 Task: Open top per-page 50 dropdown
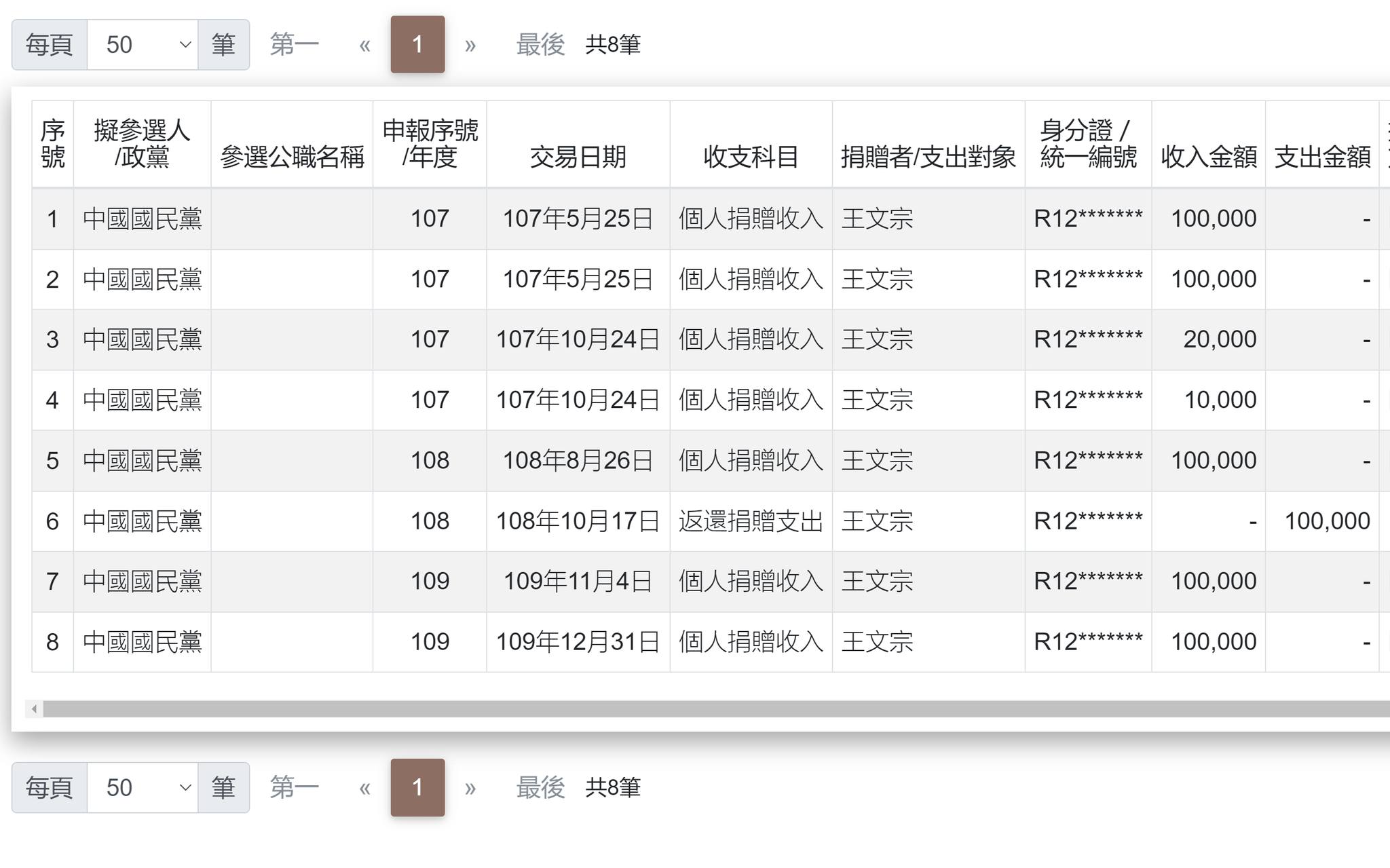(x=143, y=45)
